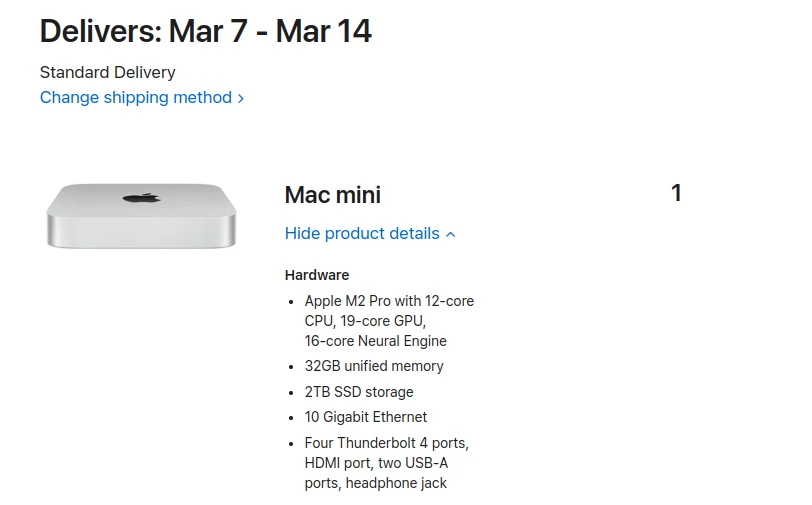Viewport: 812px width, 505px height.
Task: Click the 16-core Neural Engine text
Action: (x=376, y=341)
